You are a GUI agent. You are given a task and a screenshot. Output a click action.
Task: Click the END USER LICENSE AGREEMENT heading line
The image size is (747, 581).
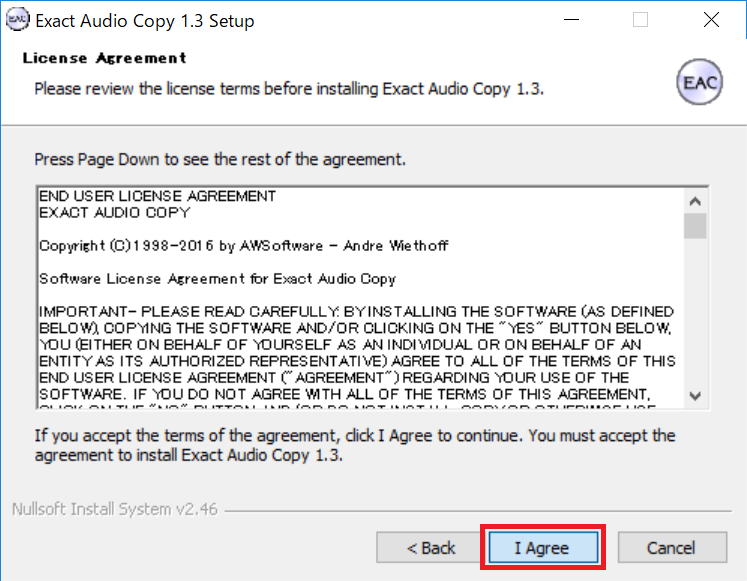[157, 196]
